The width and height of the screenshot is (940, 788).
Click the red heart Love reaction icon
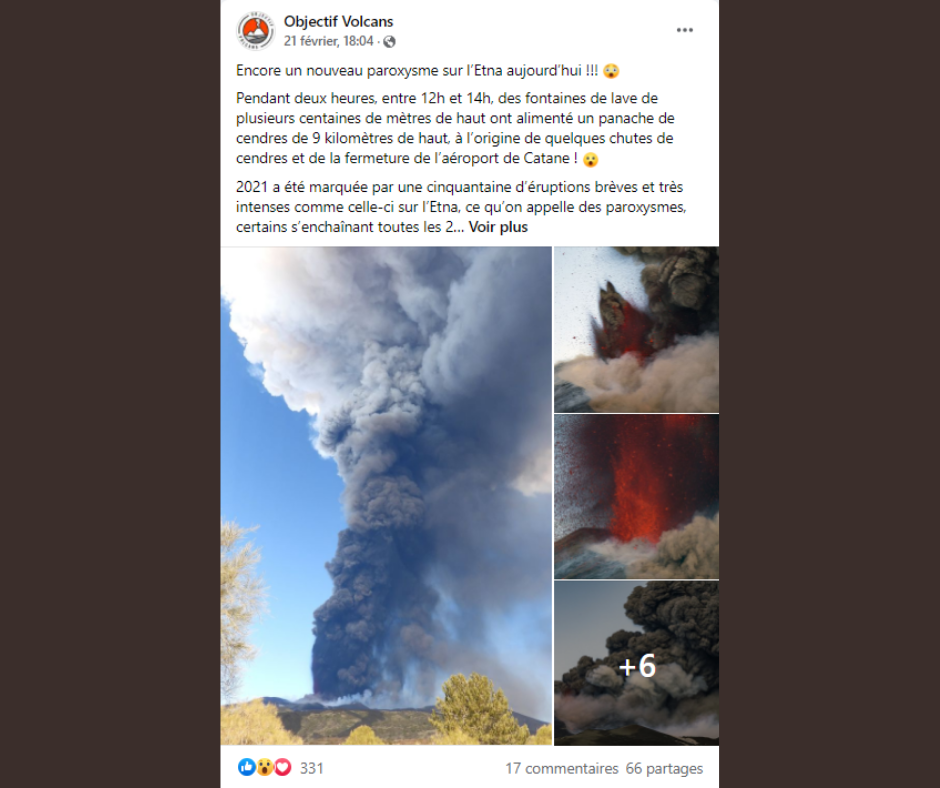[282, 767]
